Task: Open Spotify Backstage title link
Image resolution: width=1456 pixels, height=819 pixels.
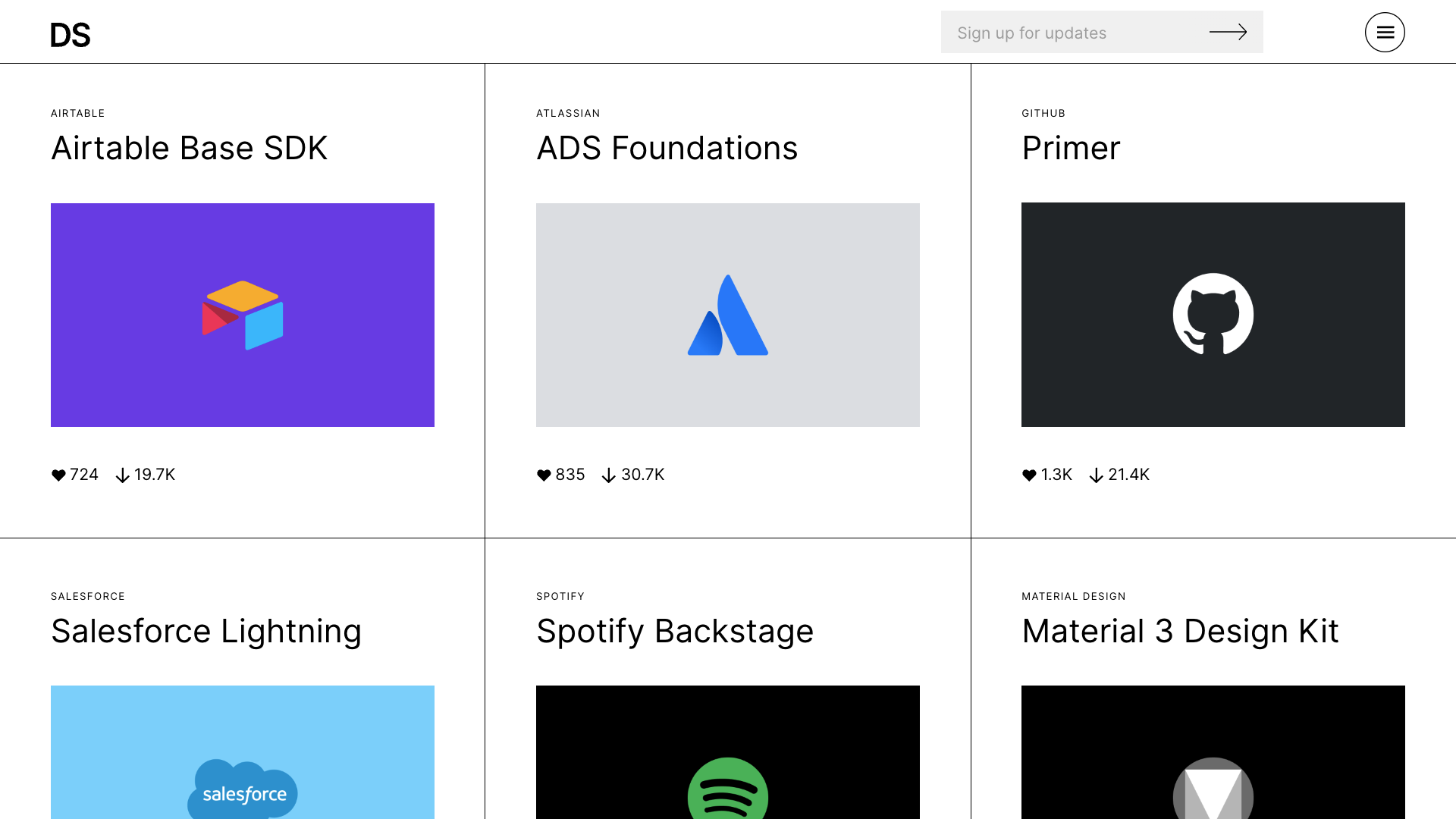Action: (x=675, y=632)
